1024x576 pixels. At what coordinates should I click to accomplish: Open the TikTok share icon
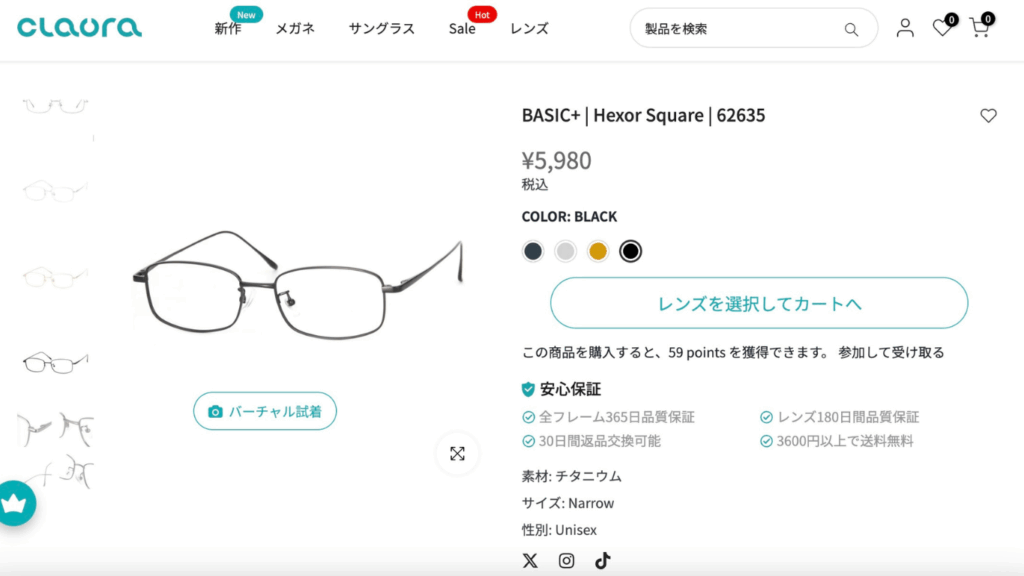tap(602, 561)
